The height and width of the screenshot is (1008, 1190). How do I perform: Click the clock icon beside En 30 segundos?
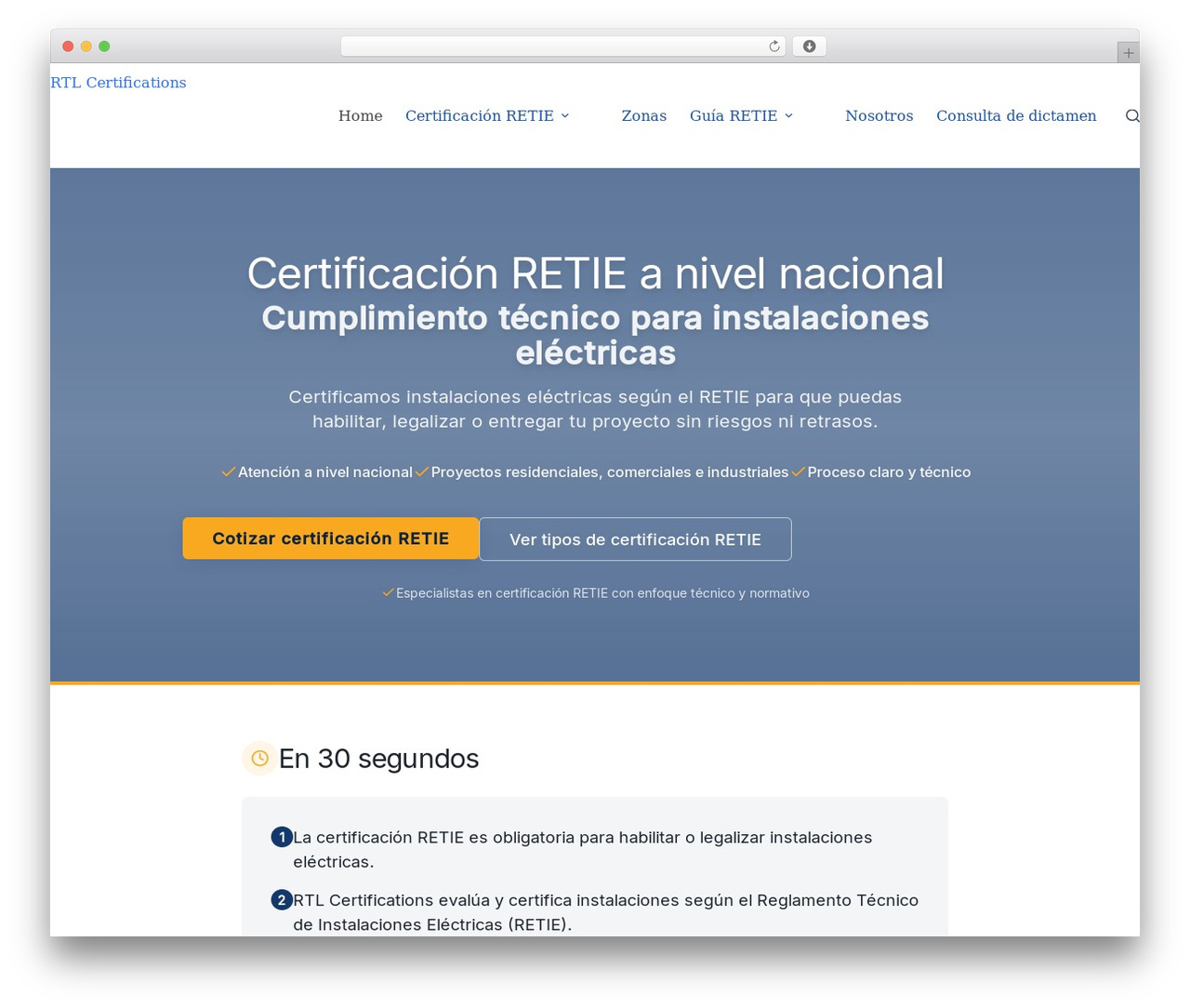coord(260,759)
